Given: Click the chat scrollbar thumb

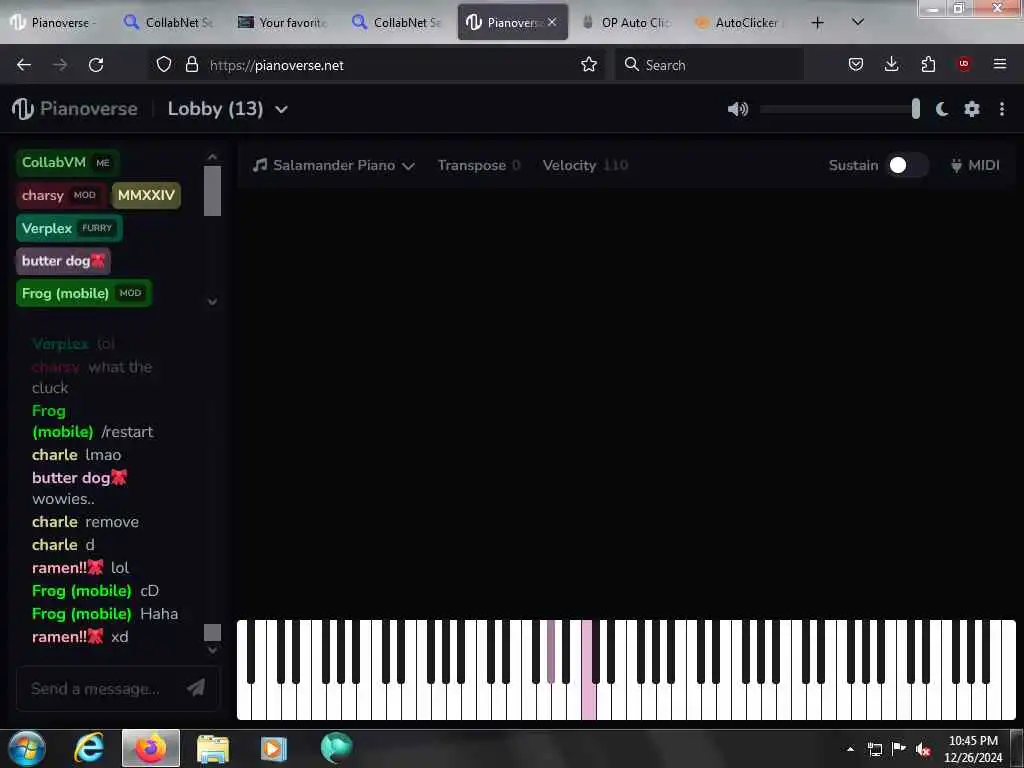Looking at the screenshot, I should [x=212, y=632].
